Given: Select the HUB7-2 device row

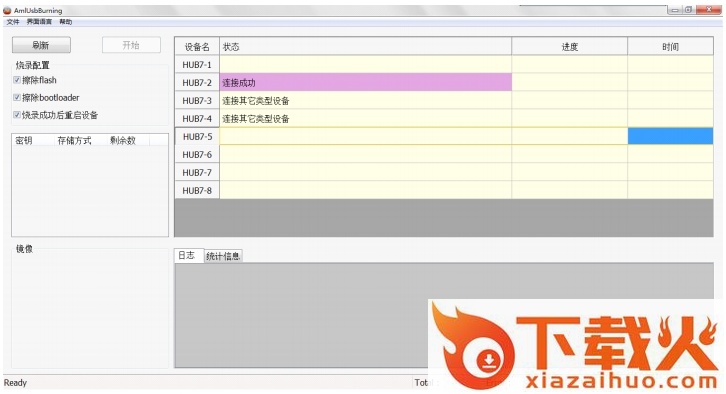Looking at the screenshot, I should (444, 82).
